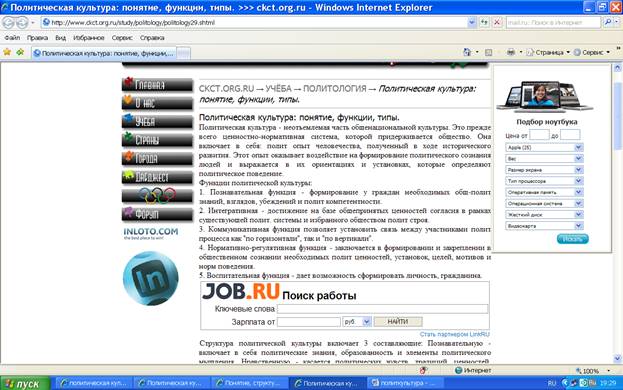623x390 pixels.
Task: Click the пуск Start button
Action: [x=25, y=384]
